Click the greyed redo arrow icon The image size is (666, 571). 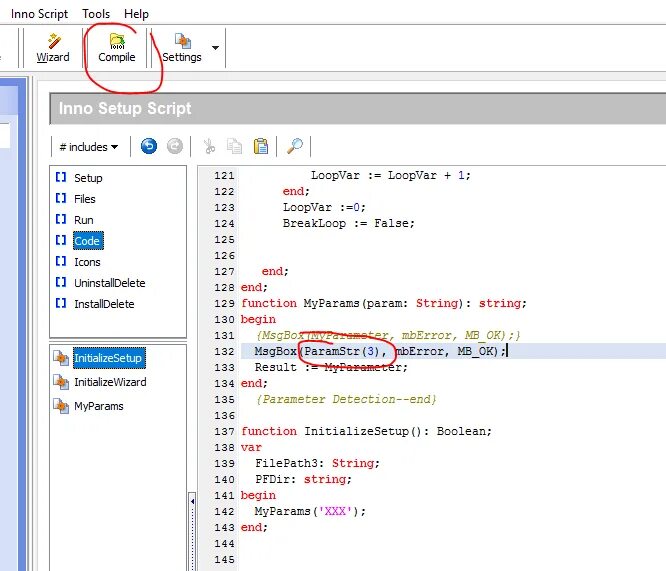pyautogui.click(x=175, y=146)
